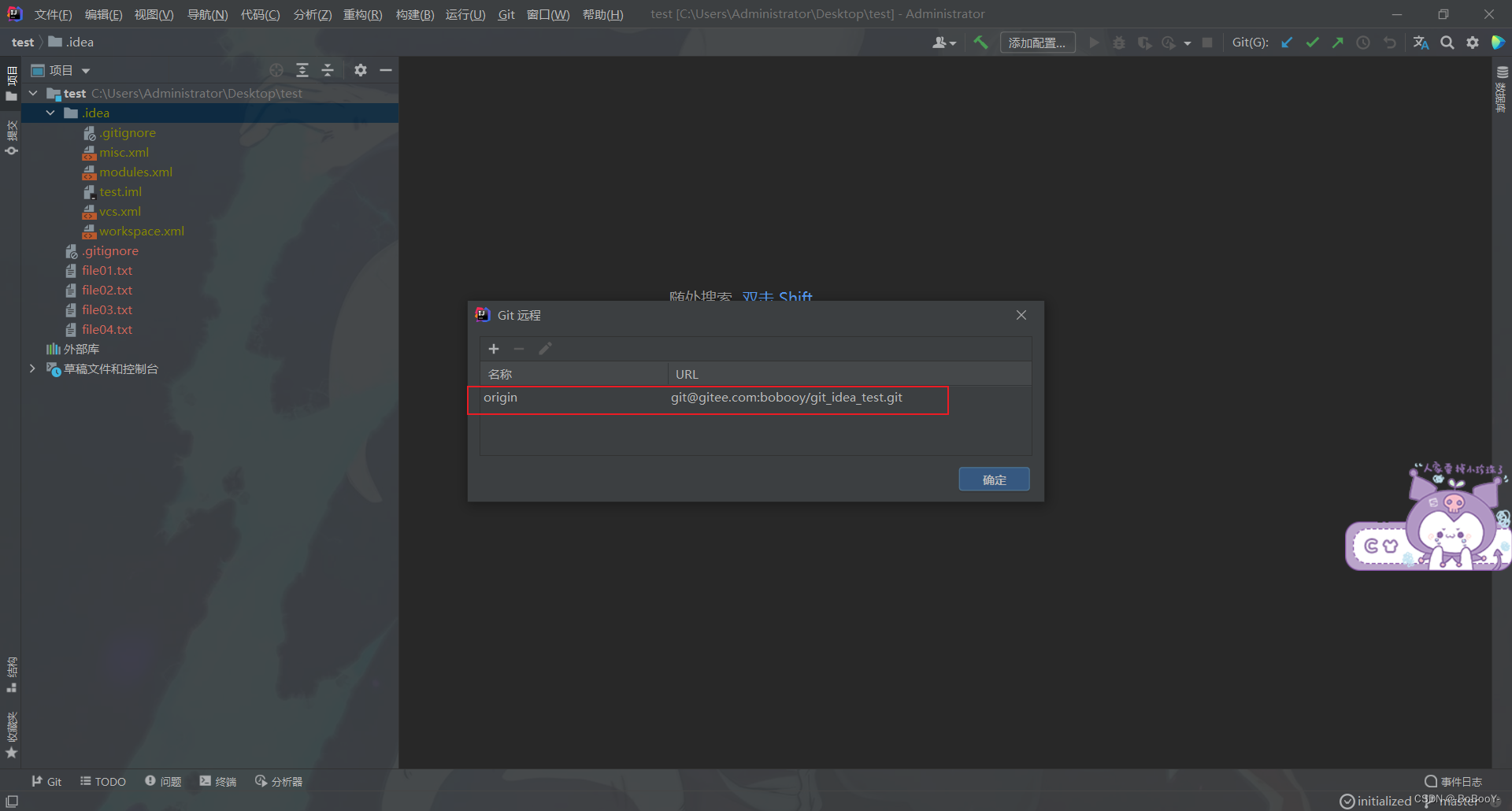Image resolution: width=1512 pixels, height=811 pixels.
Task: Show Git history clock icon
Action: point(1363,43)
